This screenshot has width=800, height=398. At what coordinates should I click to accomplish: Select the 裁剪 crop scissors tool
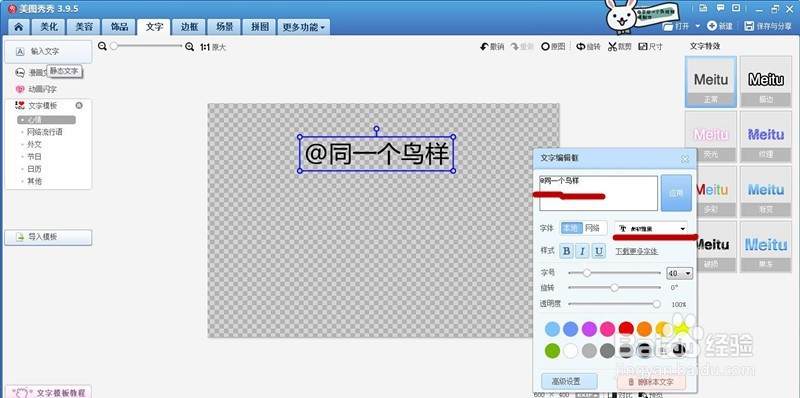point(619,46)
